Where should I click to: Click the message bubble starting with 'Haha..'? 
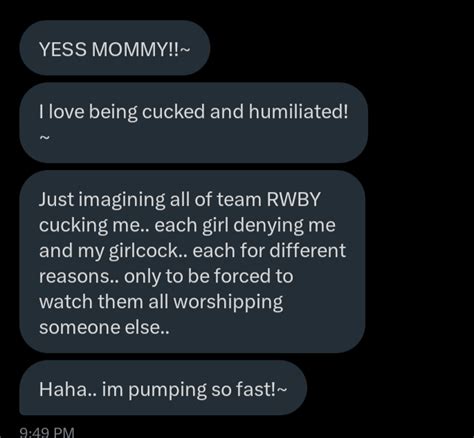pyautogui.click(x=163, y=388)
